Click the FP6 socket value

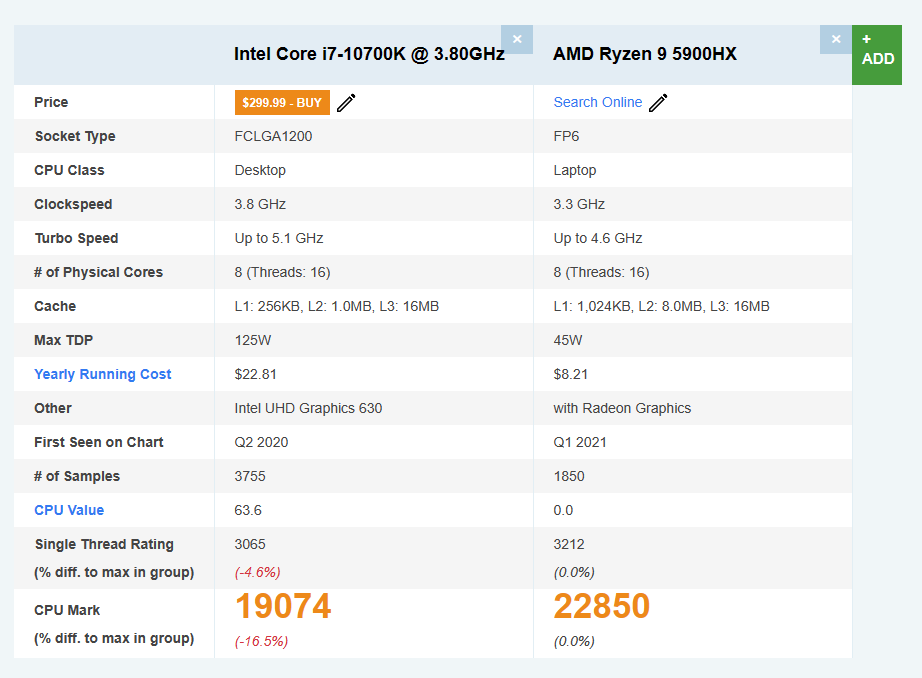566,136
